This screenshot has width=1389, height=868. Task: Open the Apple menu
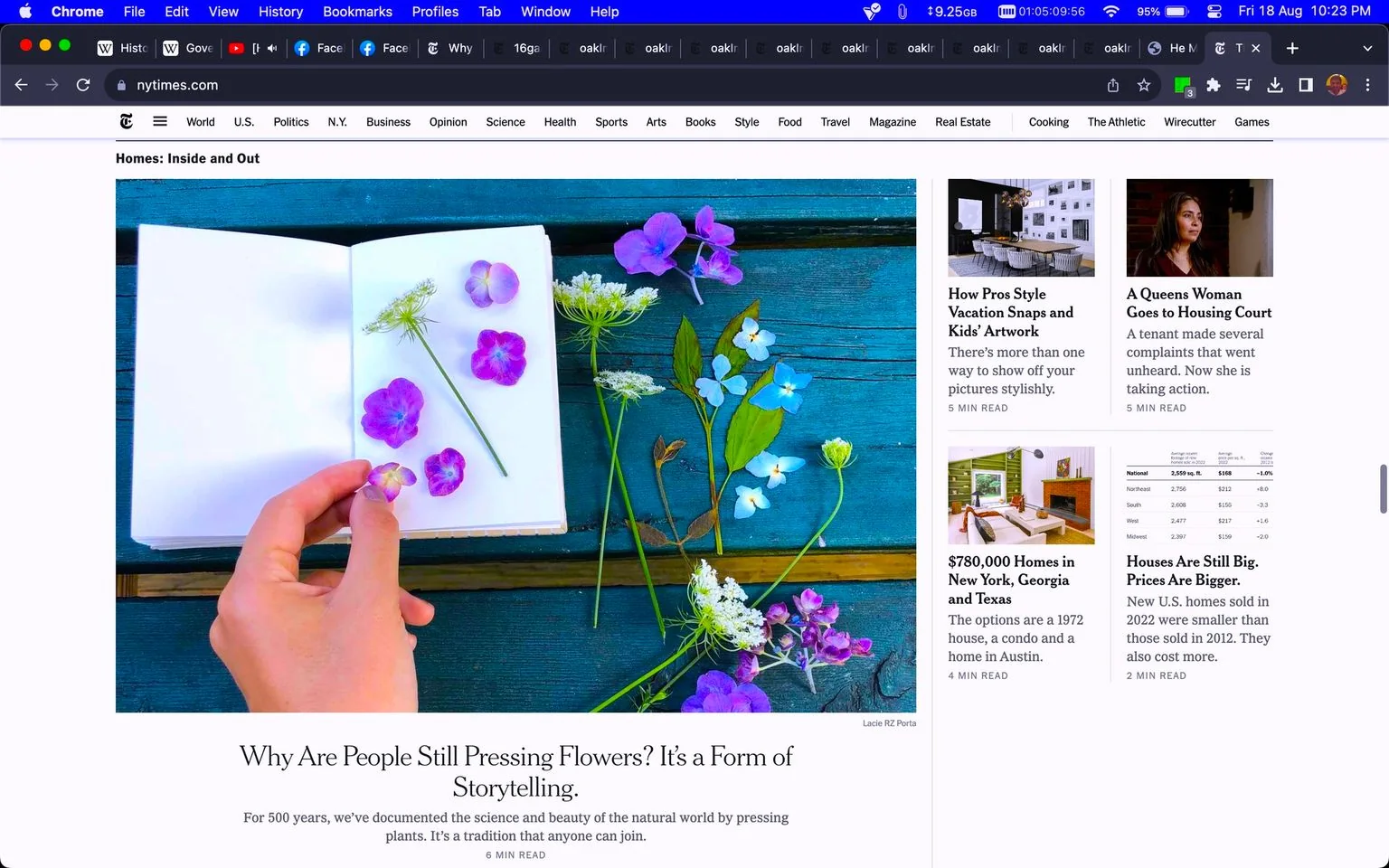[x=25, y=12]
